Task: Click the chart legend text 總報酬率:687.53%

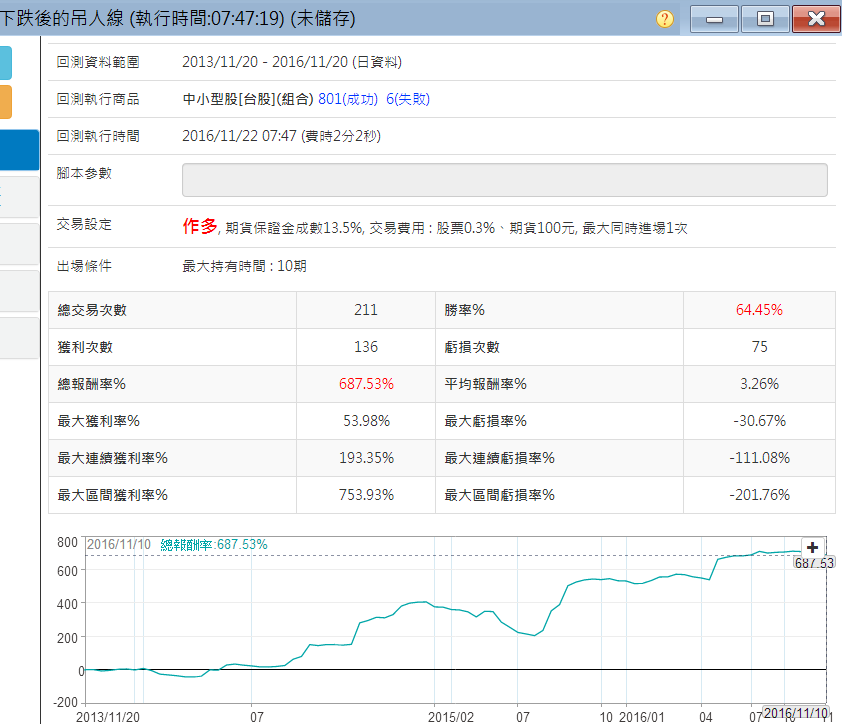Action: tap(214, 544)
